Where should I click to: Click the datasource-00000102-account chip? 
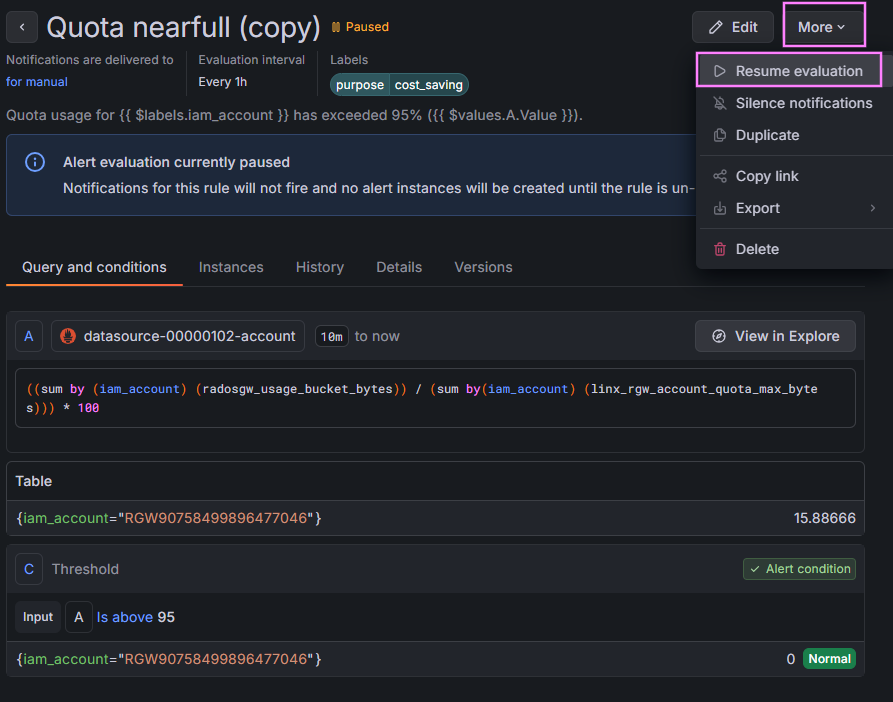point(178,336)
